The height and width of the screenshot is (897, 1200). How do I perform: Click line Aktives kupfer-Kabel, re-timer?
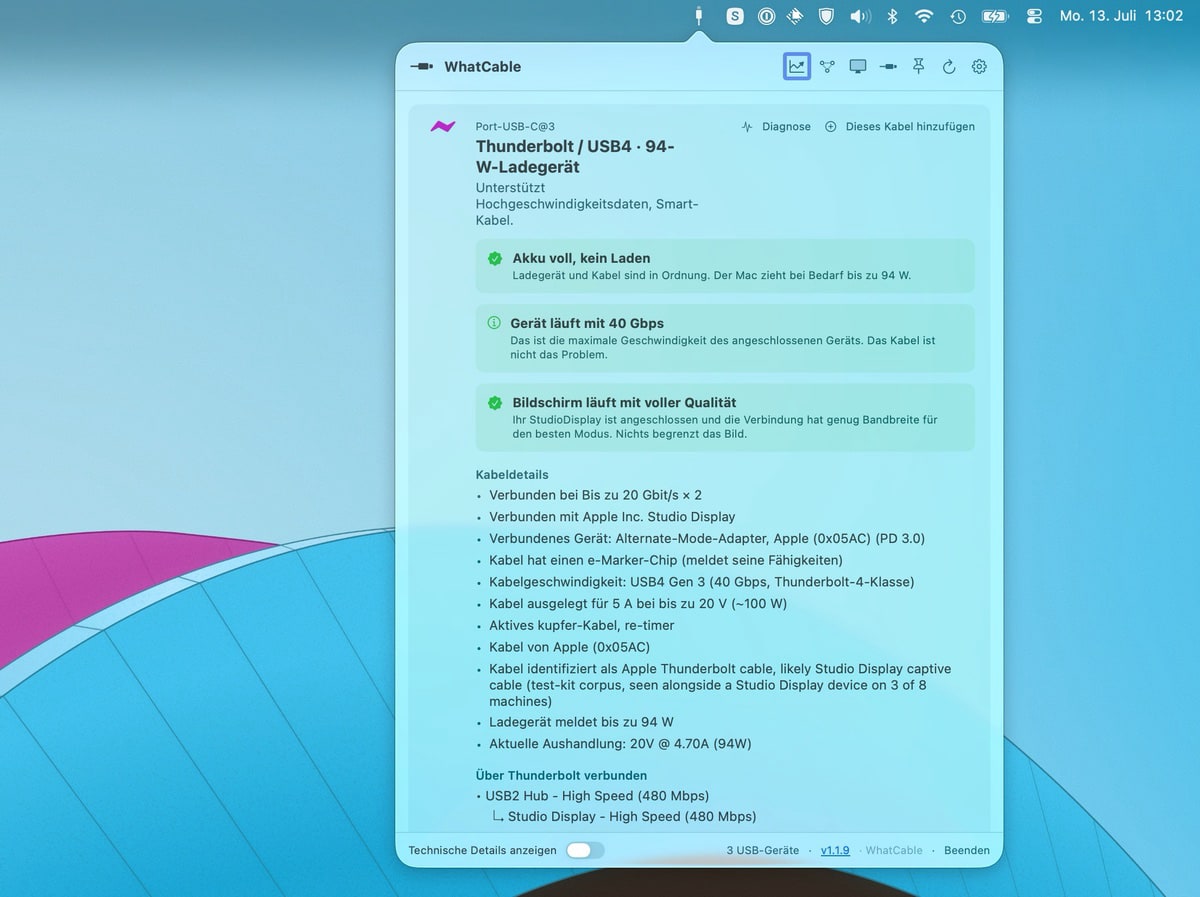582,625
